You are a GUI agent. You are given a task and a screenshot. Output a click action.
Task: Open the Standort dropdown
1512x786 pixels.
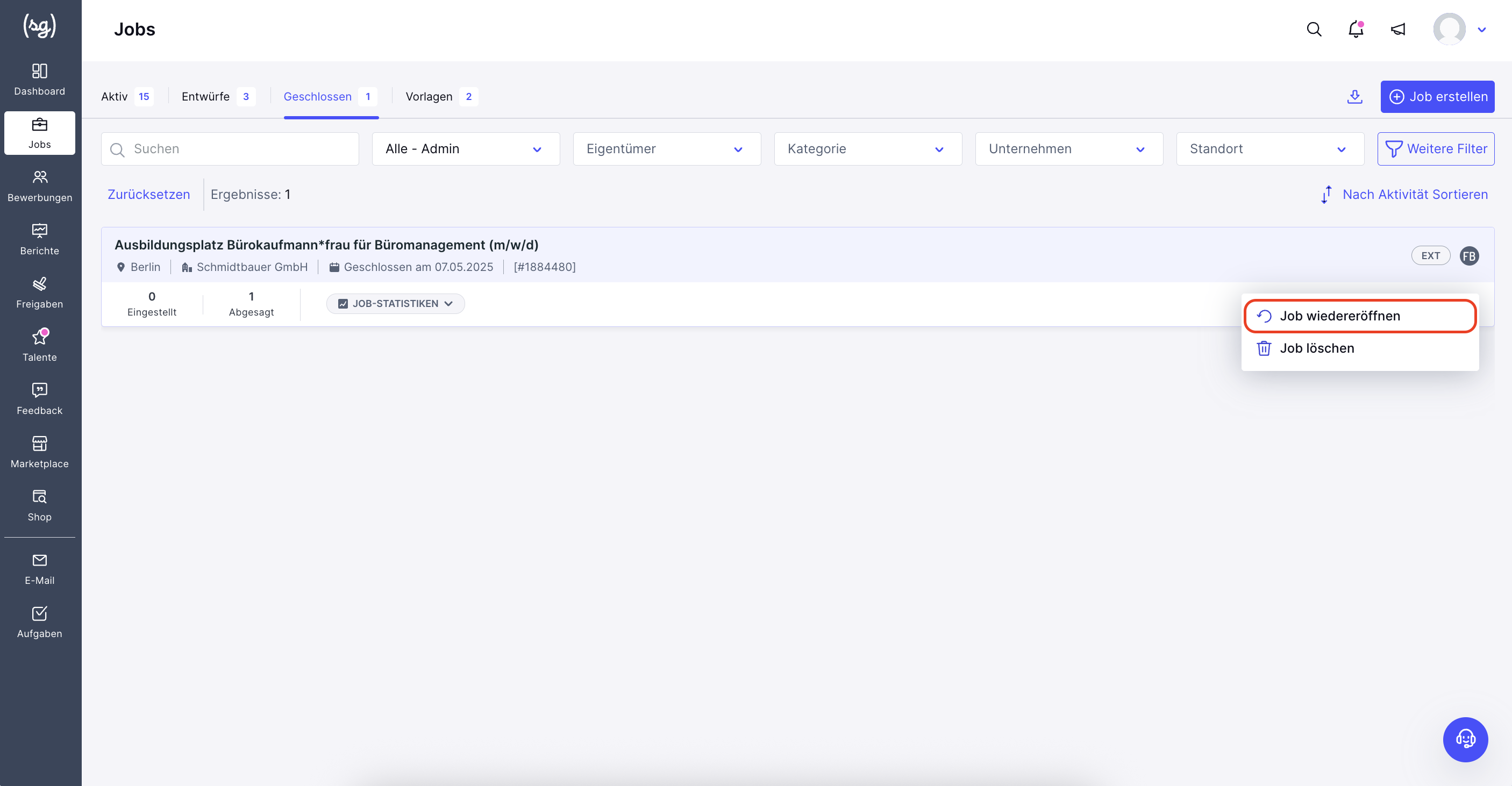(1270, 148)
